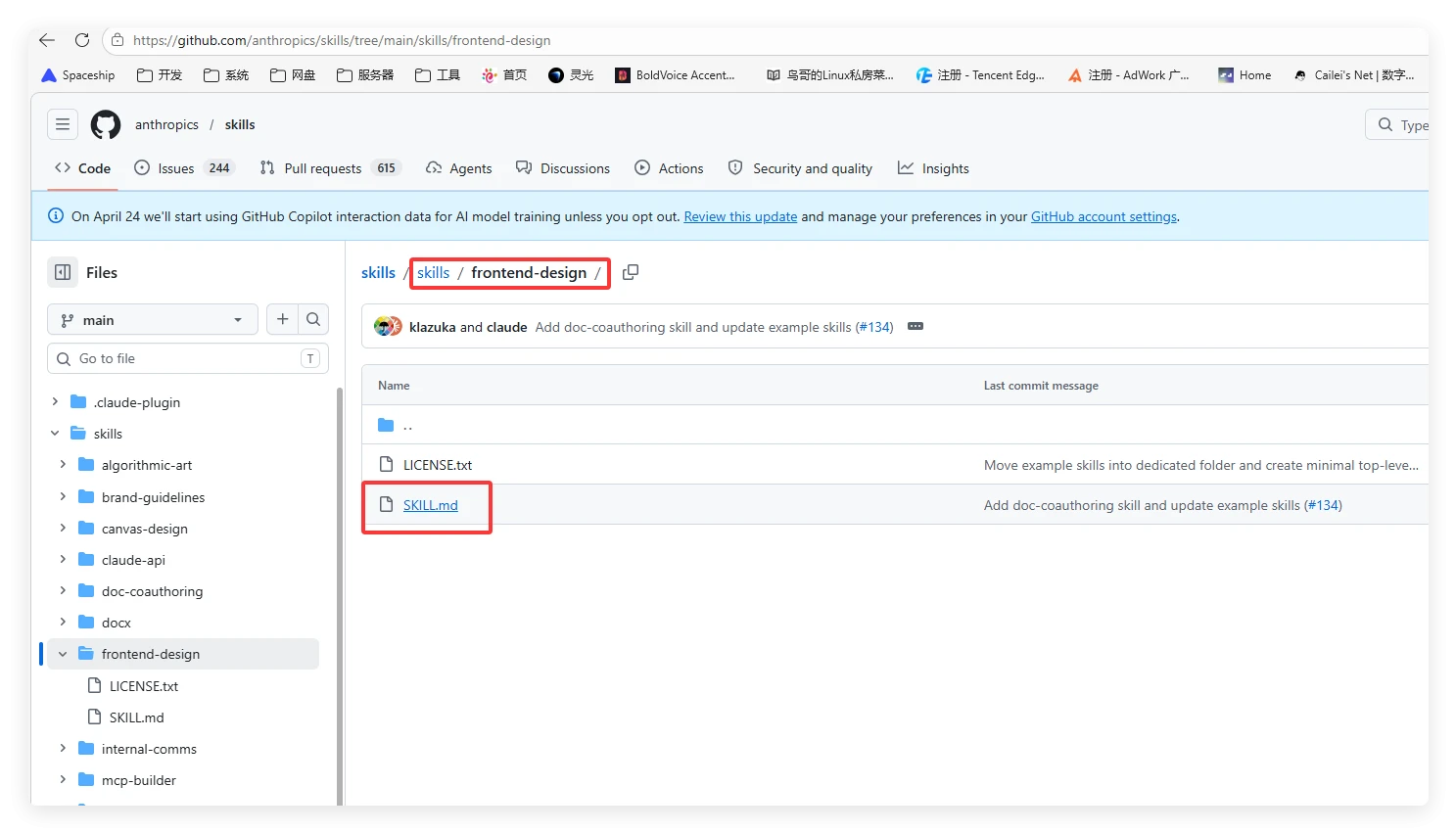Collapse the frontend-design folder
This screenshot has width=1456, height=833.
(63, 654)
